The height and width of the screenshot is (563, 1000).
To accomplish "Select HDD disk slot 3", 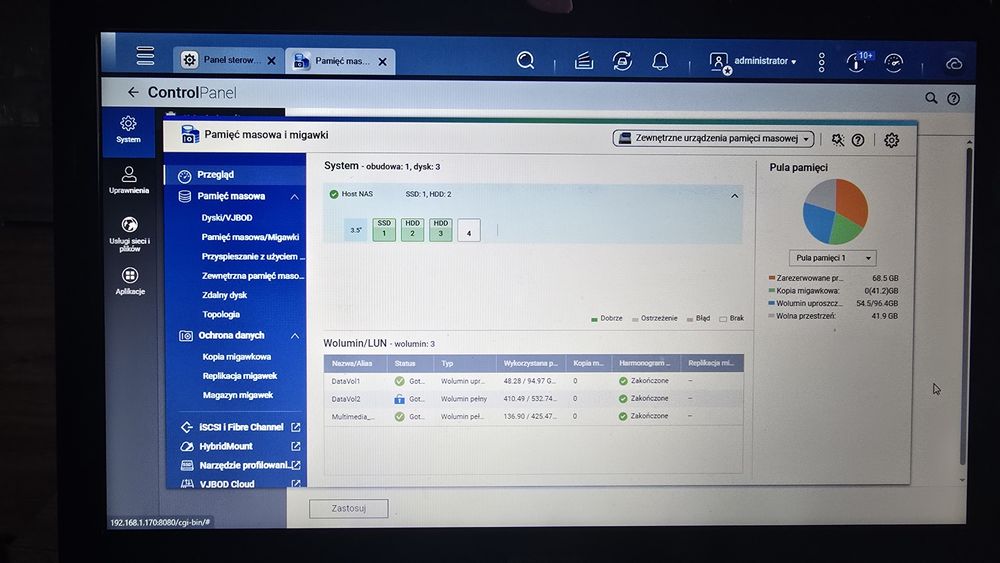I will 440,230.
